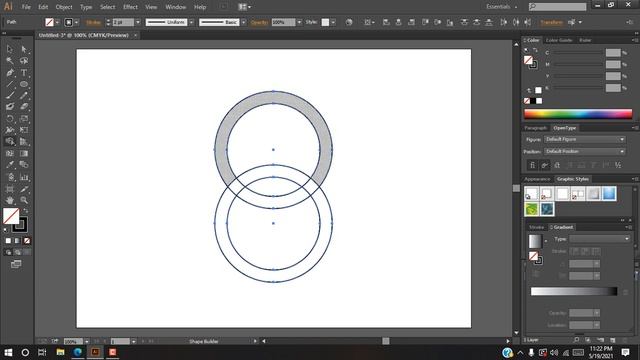
Task: Click the Opacity link in control bar
Action: pos(259,22)
